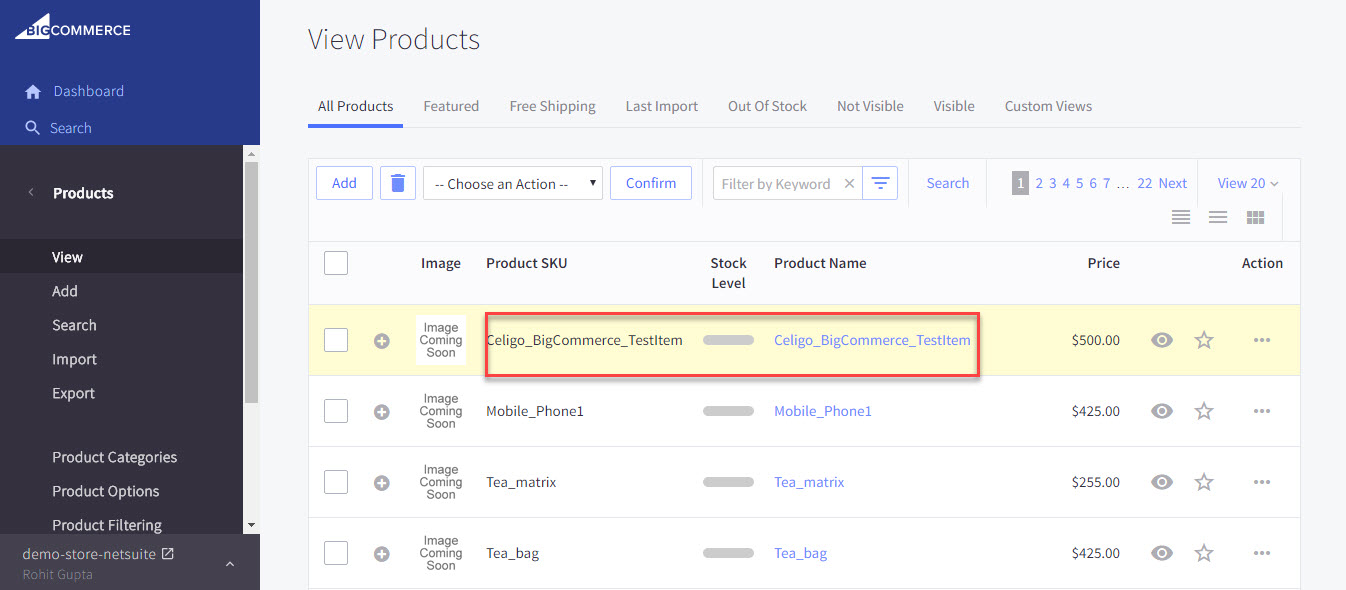
Task: Open Tea_bag product name link
Action: pos(800,553)
